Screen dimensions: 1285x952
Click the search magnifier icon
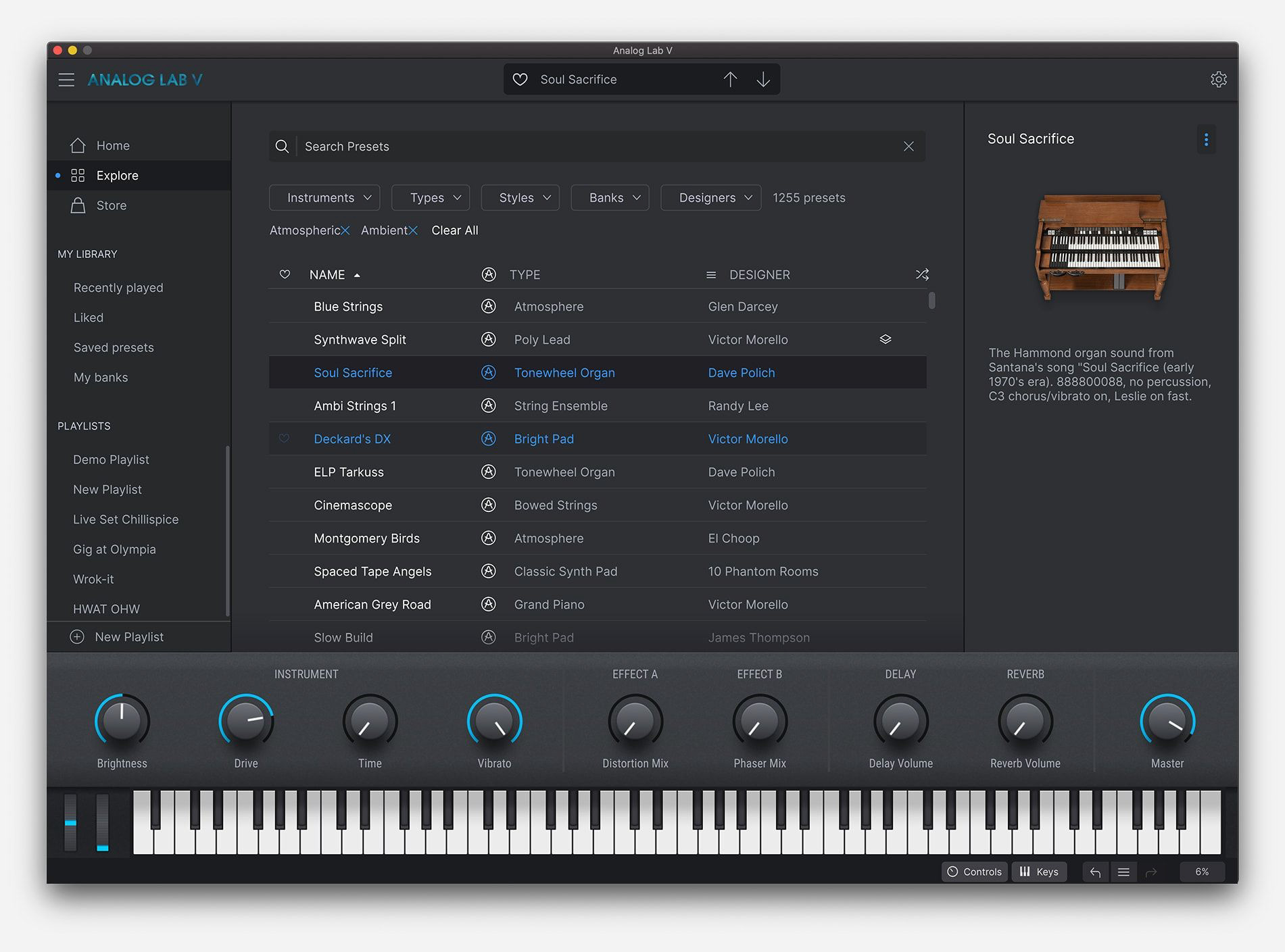pyautogui.click(x=283, y=147)
